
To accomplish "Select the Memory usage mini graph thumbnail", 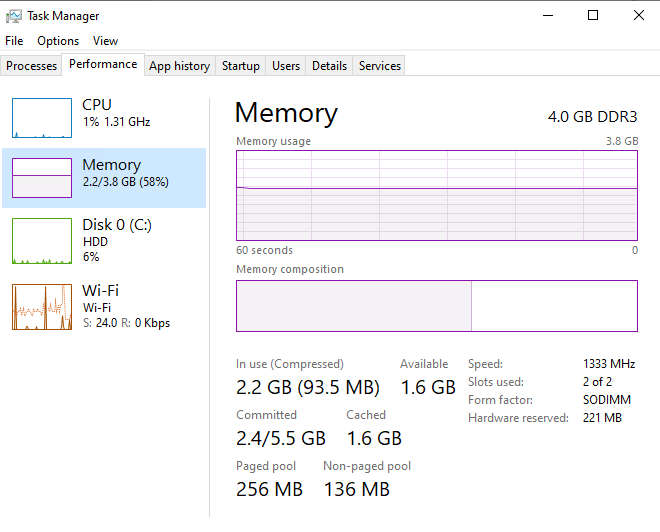I will pos(42,178).
